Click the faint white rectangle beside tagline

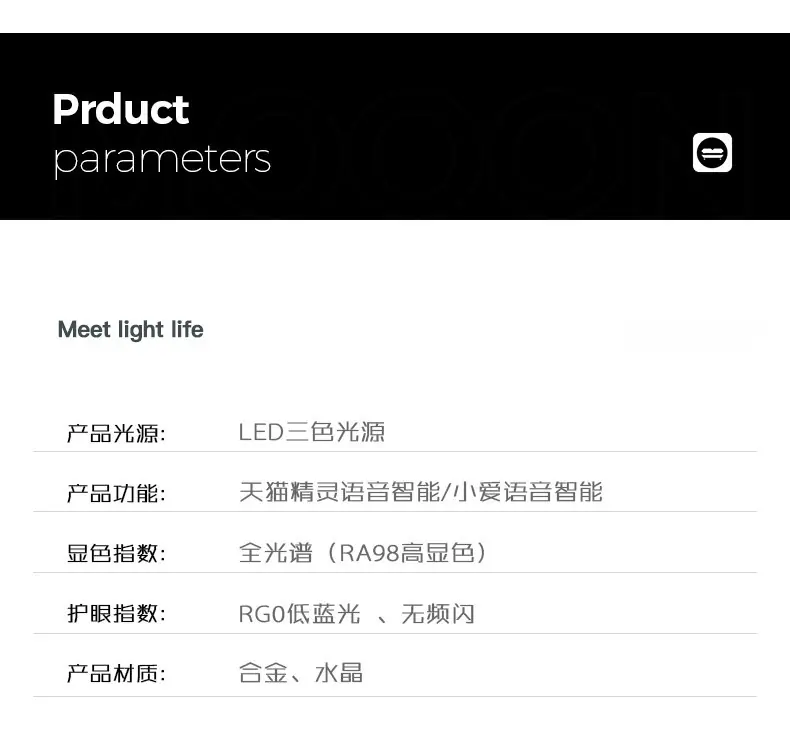coord(694,335)
